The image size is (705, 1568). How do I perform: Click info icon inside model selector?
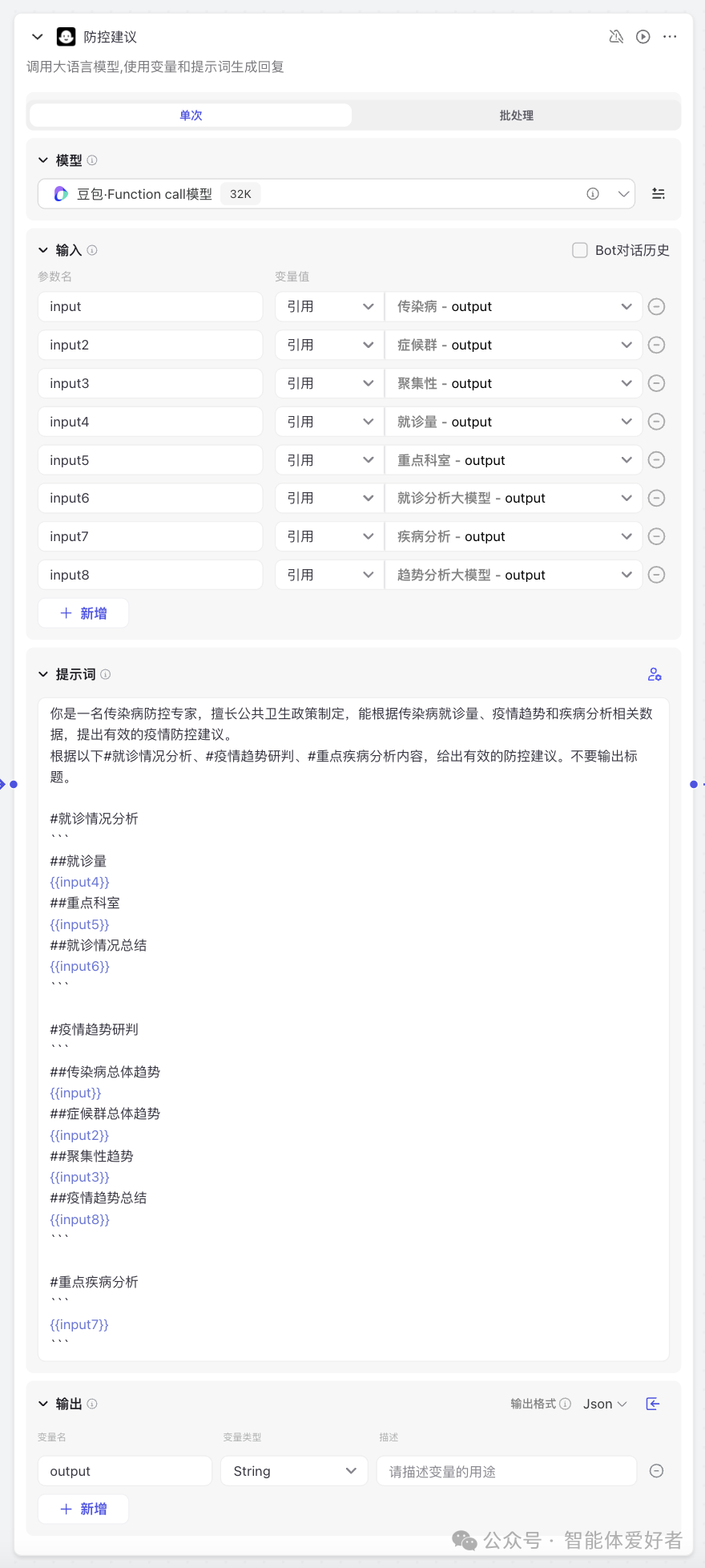593,194
